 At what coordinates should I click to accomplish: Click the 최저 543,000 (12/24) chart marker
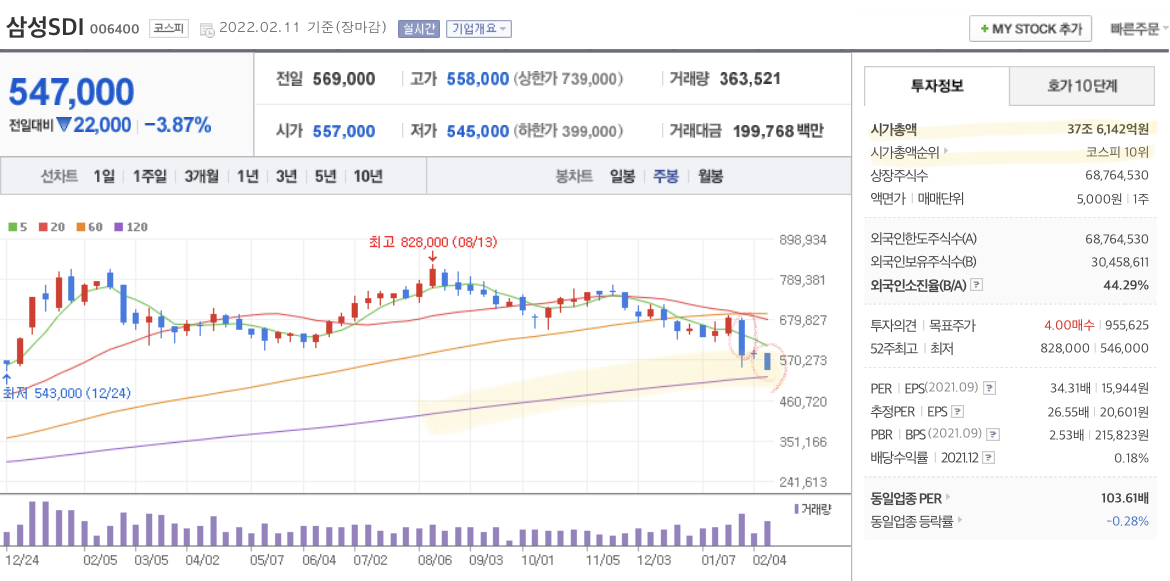pos(66,393)
